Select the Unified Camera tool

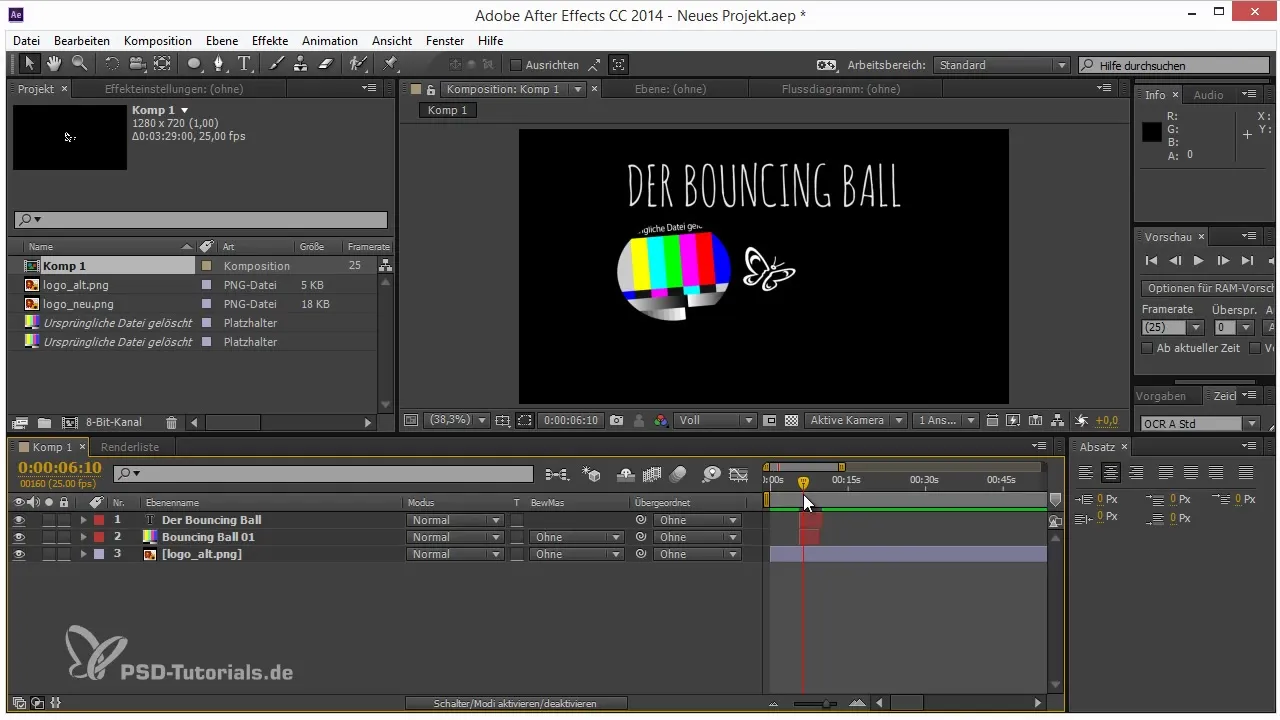point(137,64)
